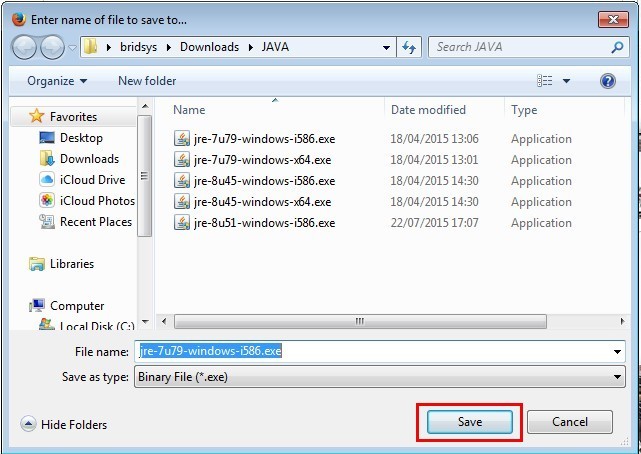Select file jre-8u51-windows-i586.exe
The image size is (641, 454).
coord(264,223)
